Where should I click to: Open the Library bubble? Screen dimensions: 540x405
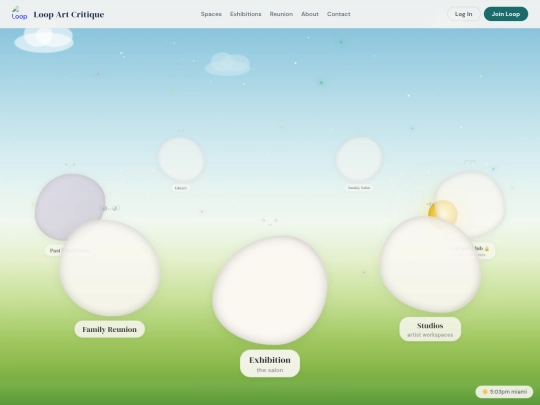(181, 159)
